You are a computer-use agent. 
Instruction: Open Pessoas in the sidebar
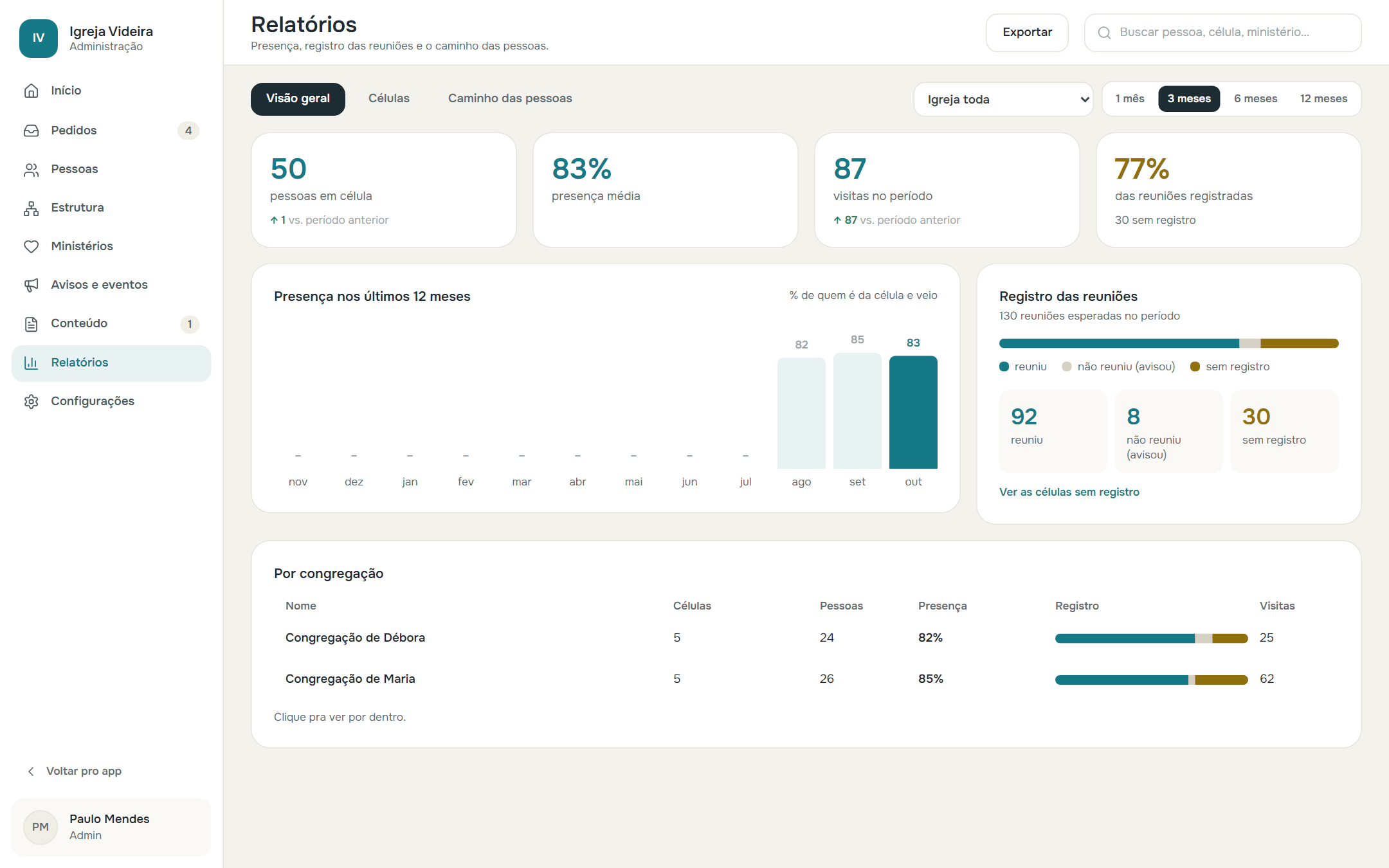[x=111, y=169]
